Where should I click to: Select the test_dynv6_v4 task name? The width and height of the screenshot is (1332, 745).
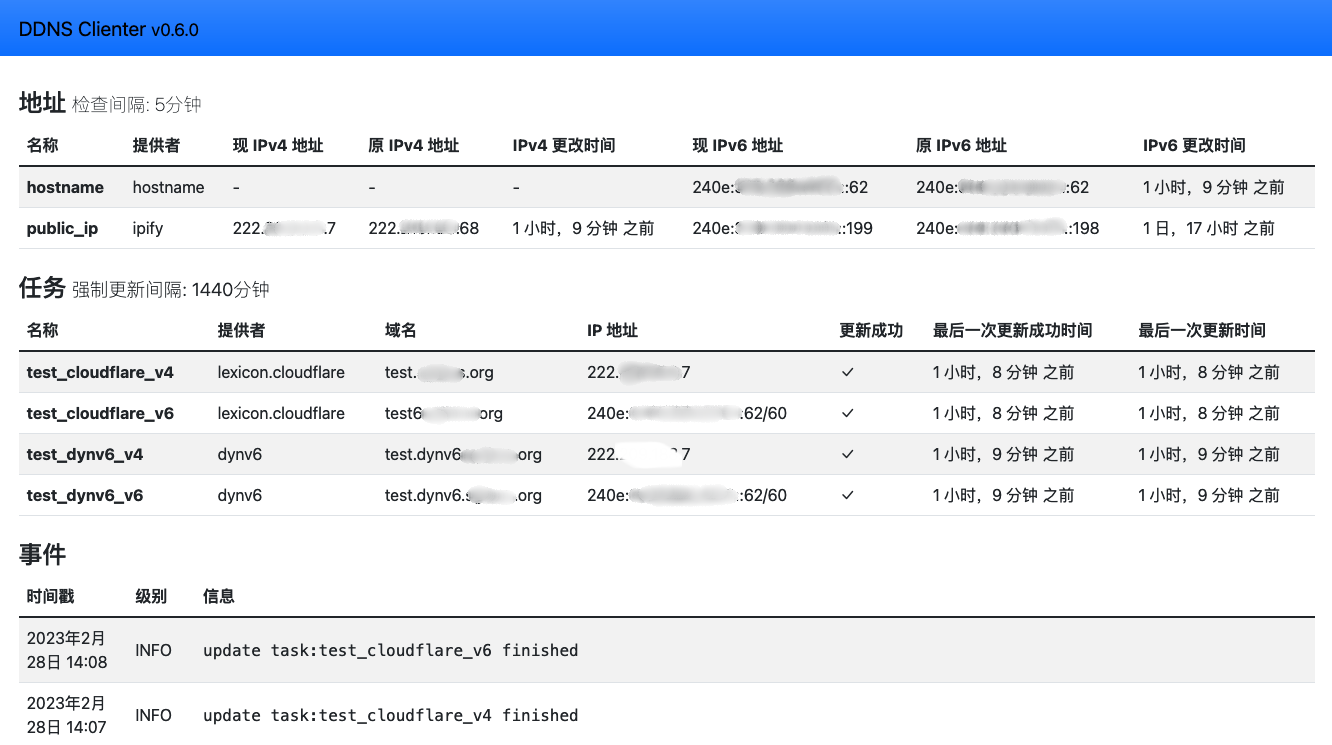[x=85, y=454]
